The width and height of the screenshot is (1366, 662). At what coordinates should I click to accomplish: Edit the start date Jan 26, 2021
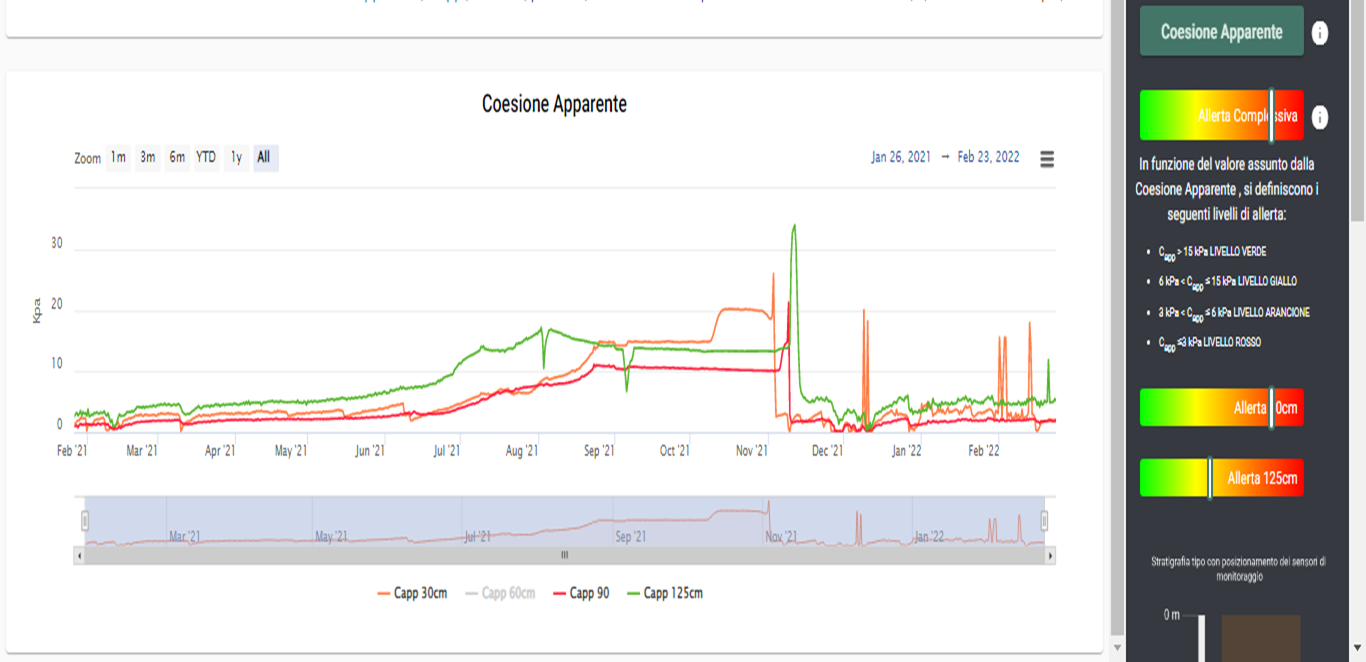900,157
